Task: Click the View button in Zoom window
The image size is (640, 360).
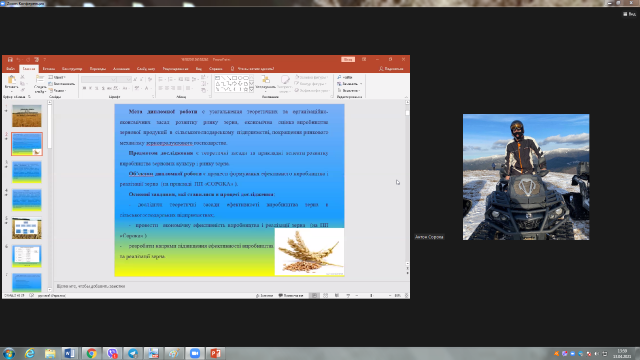Action: [x=629, y=14]
